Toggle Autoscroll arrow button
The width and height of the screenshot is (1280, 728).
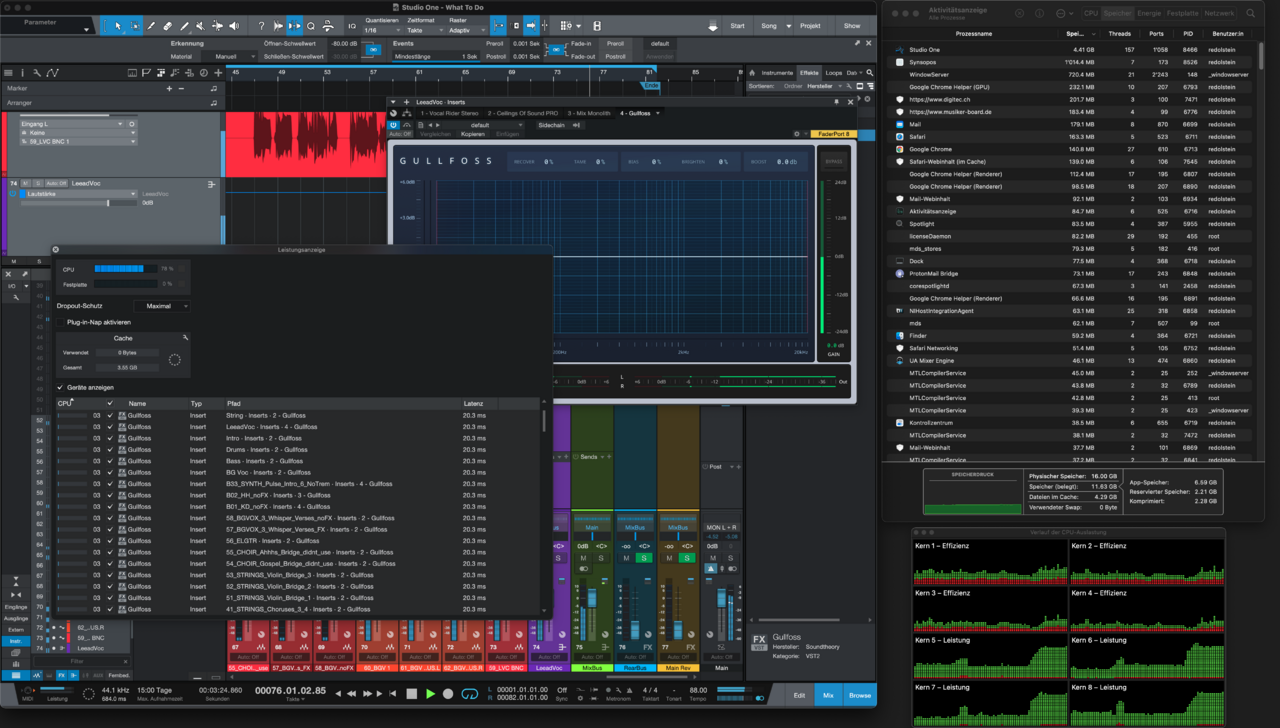click(531, 26)
